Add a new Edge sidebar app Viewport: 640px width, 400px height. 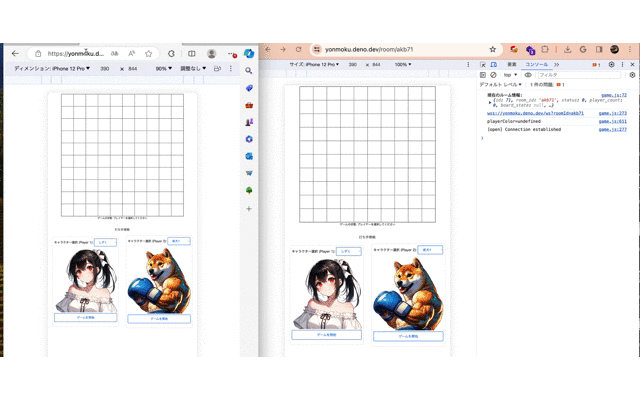coord(249,209)
